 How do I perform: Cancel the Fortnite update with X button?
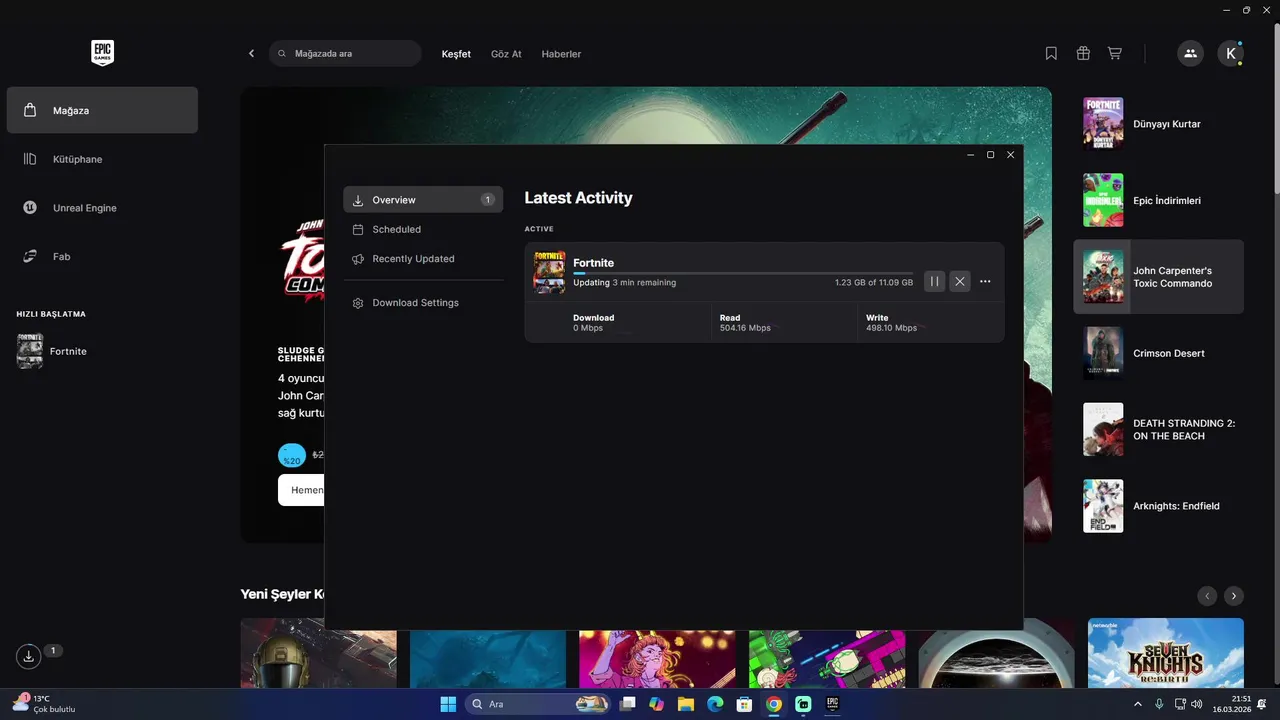tap(960, 282)
